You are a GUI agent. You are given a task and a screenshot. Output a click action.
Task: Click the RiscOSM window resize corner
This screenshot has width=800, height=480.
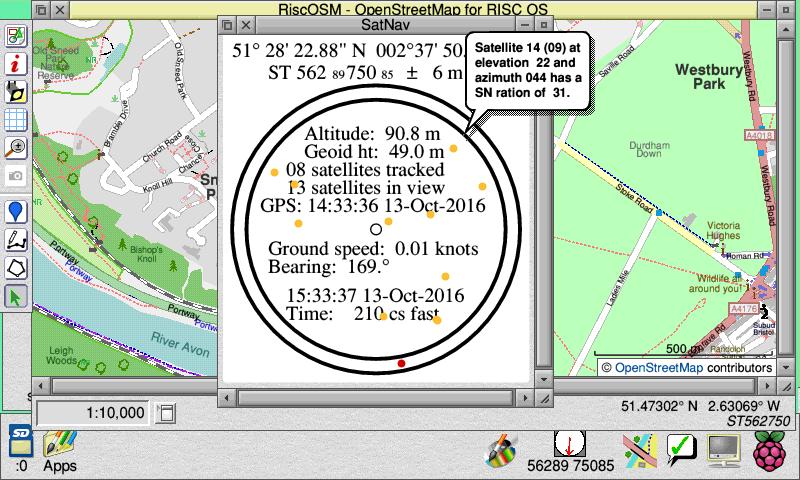(786, 386)
